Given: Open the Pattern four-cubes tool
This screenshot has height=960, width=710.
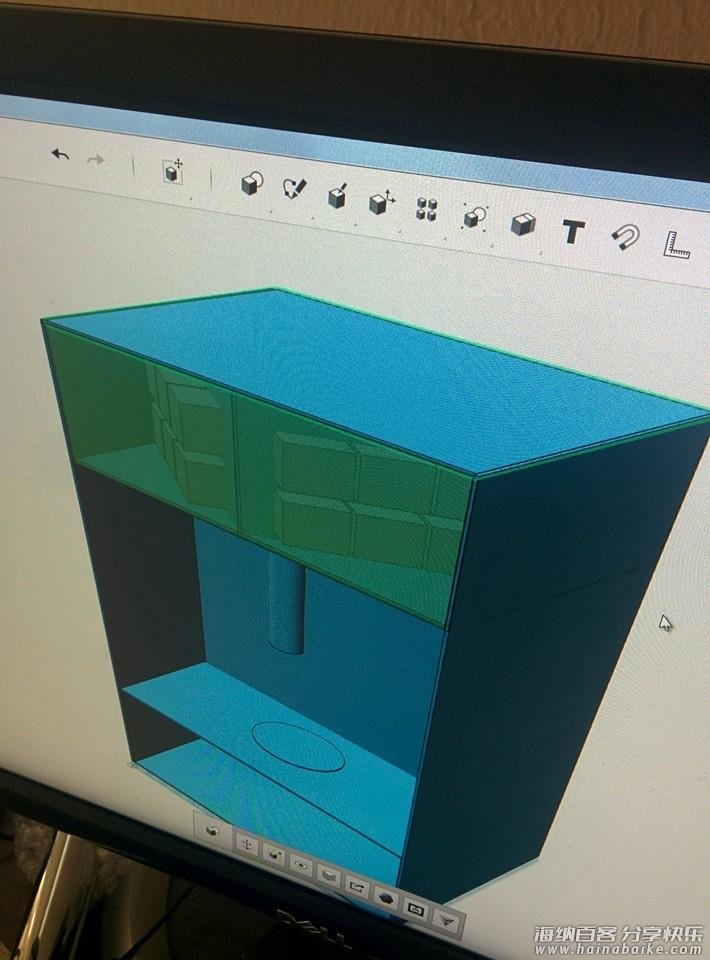Looking at the screenshot, I should [426, 209].
